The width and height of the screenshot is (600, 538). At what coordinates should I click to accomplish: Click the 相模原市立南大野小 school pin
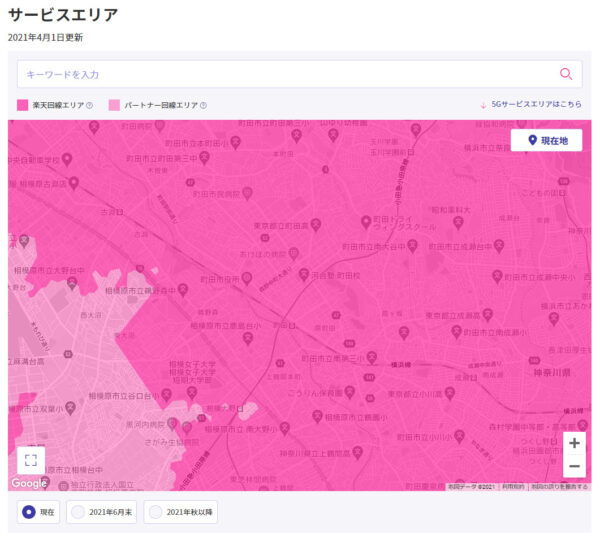click(x=284, y=429)
